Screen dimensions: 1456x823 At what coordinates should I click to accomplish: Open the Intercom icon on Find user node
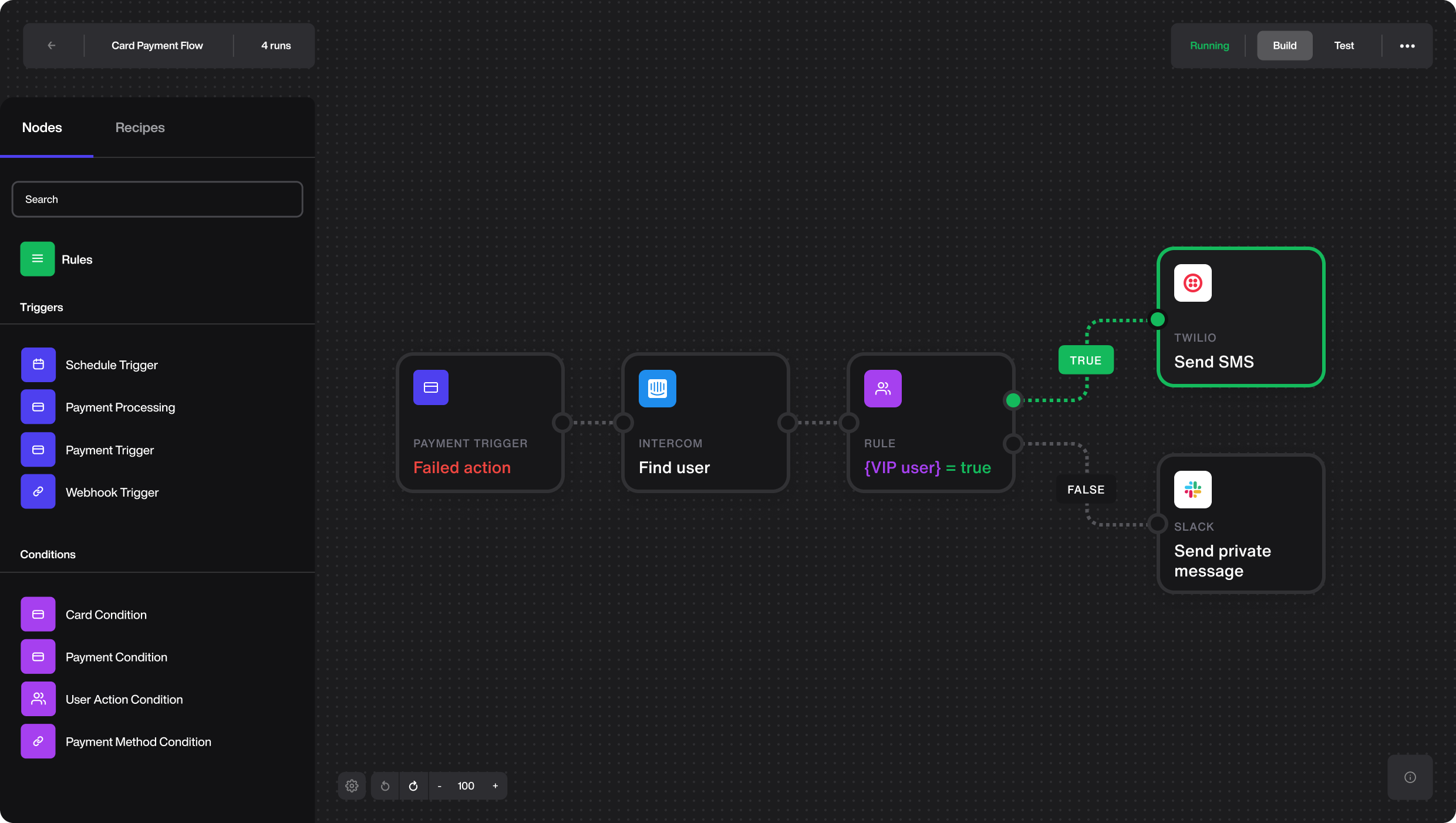pos(657,388)
